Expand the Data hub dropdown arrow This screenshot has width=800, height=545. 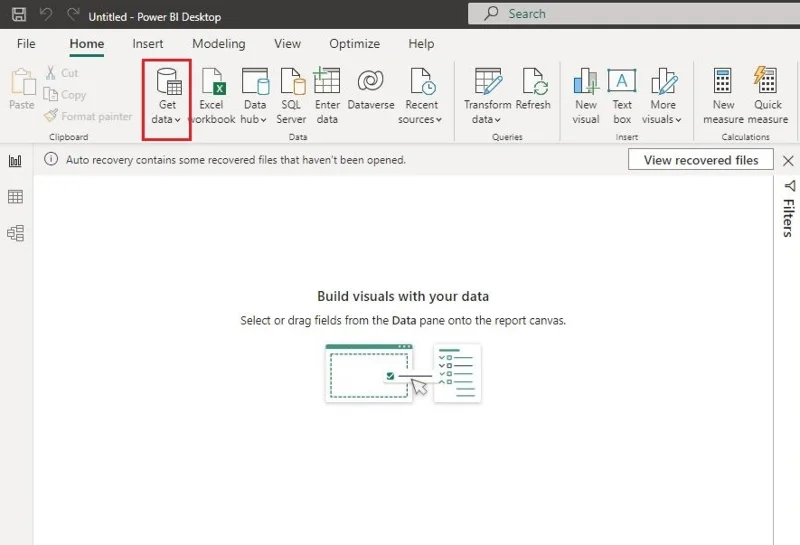[263, 120]
